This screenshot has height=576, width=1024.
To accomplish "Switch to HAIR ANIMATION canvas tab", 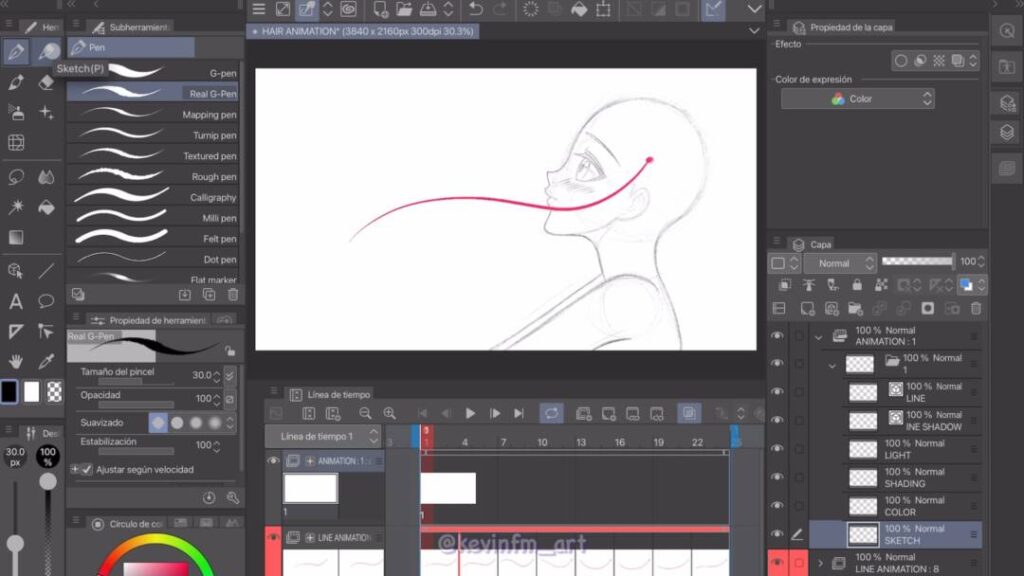I will pos(362,31).
